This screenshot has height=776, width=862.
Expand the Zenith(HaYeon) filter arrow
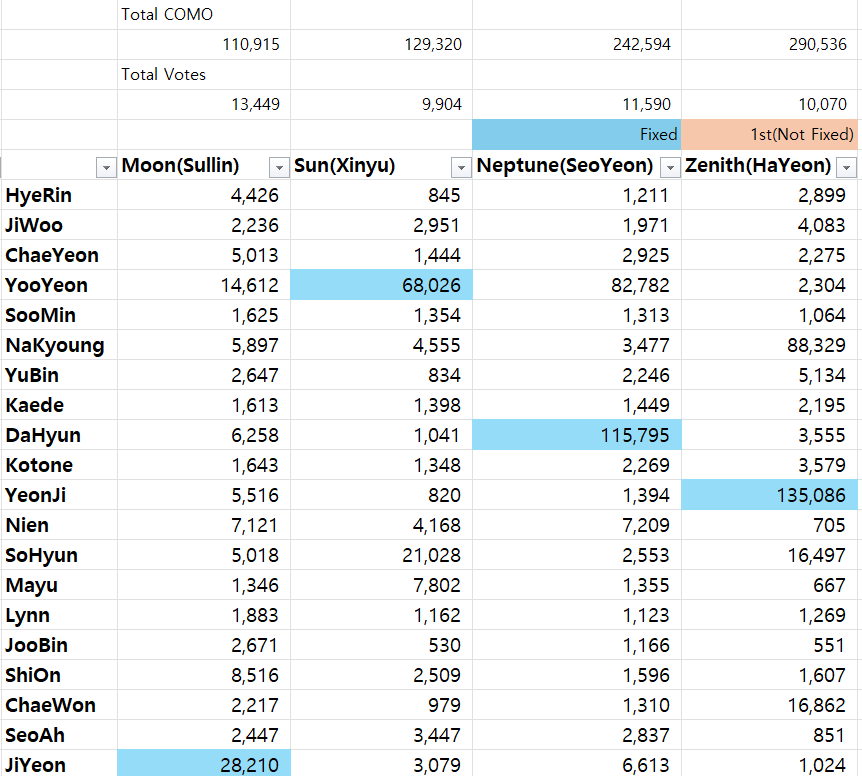tap(846, 166)
